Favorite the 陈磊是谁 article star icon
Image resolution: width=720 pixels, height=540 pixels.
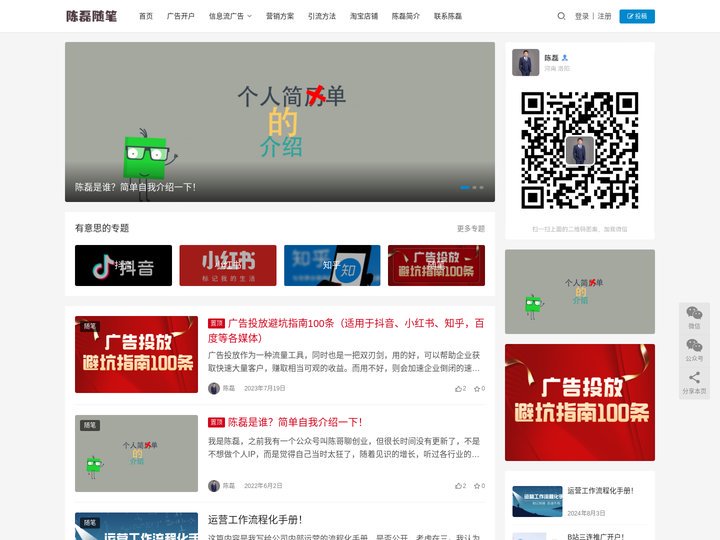pos(479,486)
